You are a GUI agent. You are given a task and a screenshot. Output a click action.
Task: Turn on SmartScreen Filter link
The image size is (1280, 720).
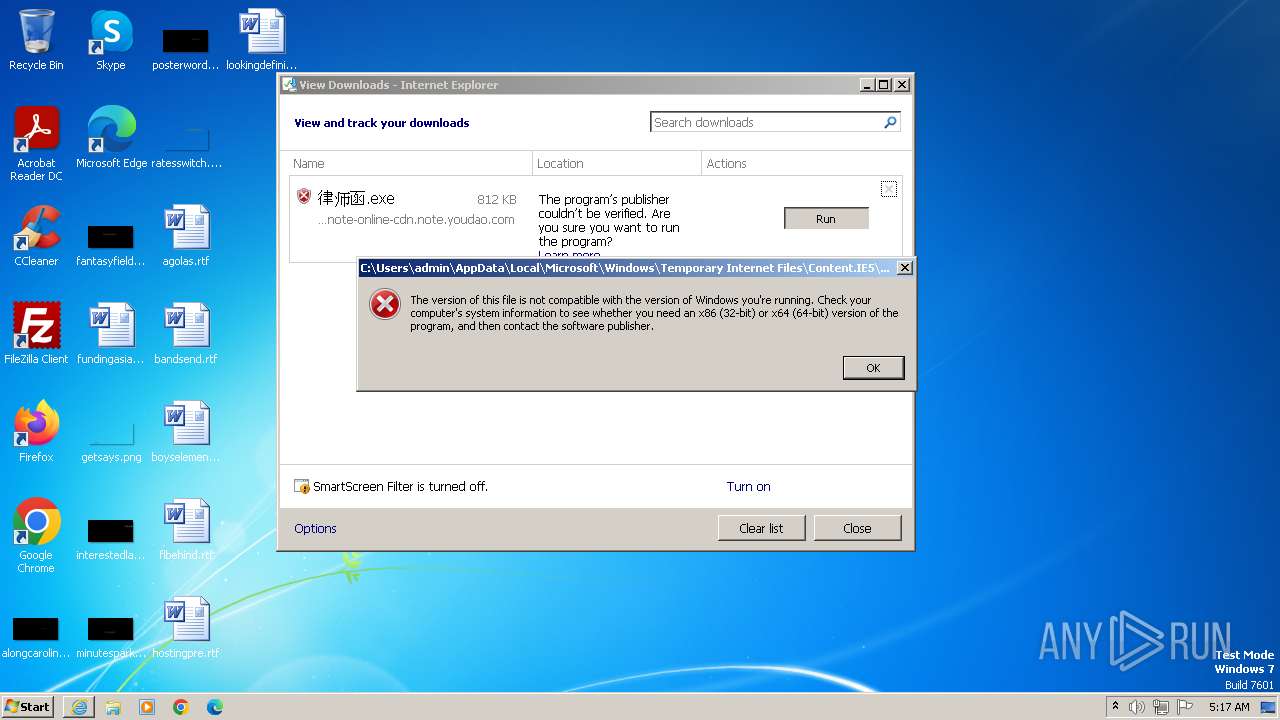click(748, 486)
